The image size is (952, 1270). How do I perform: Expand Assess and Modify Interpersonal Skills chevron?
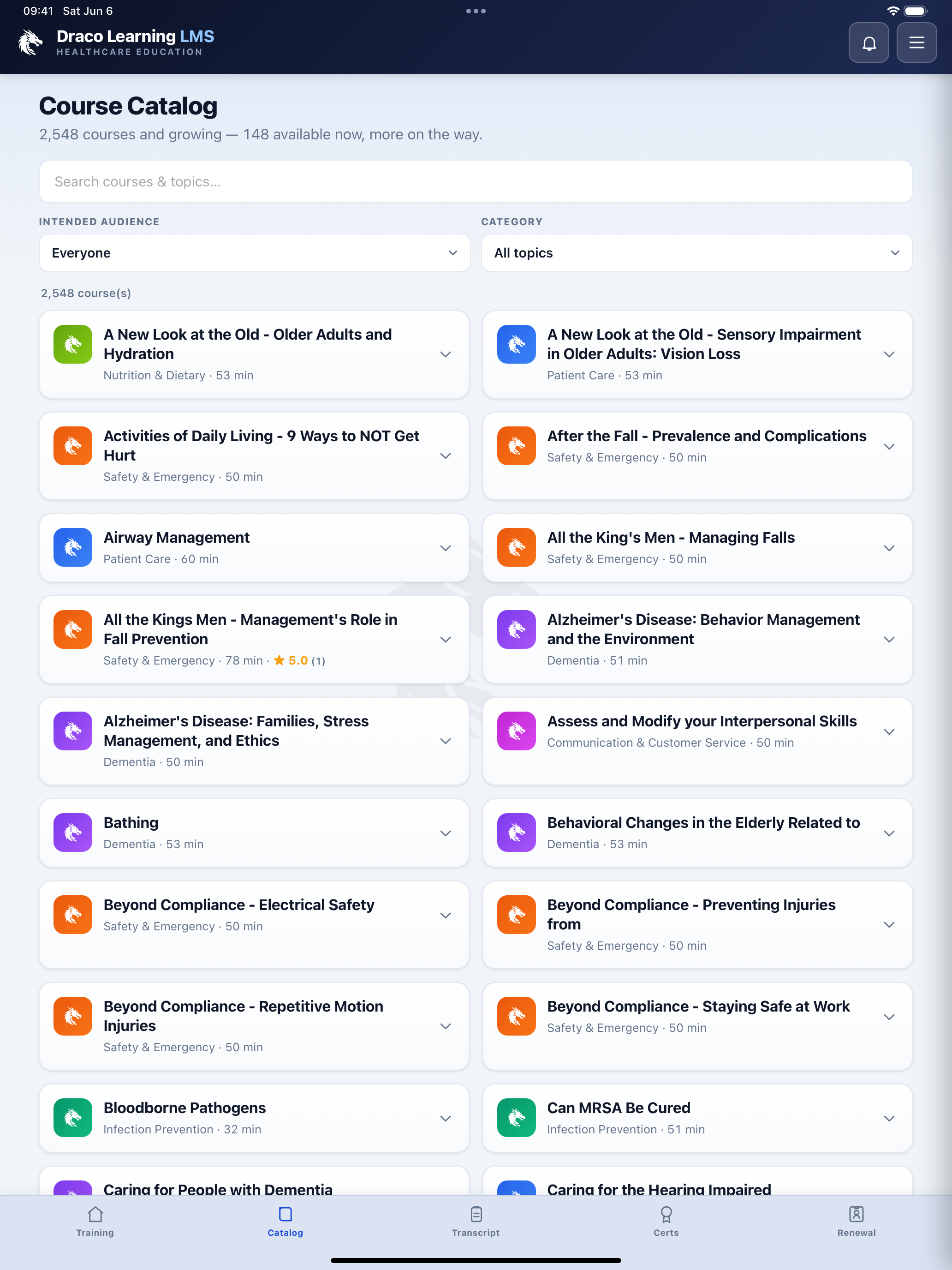[x=889, y=732]
